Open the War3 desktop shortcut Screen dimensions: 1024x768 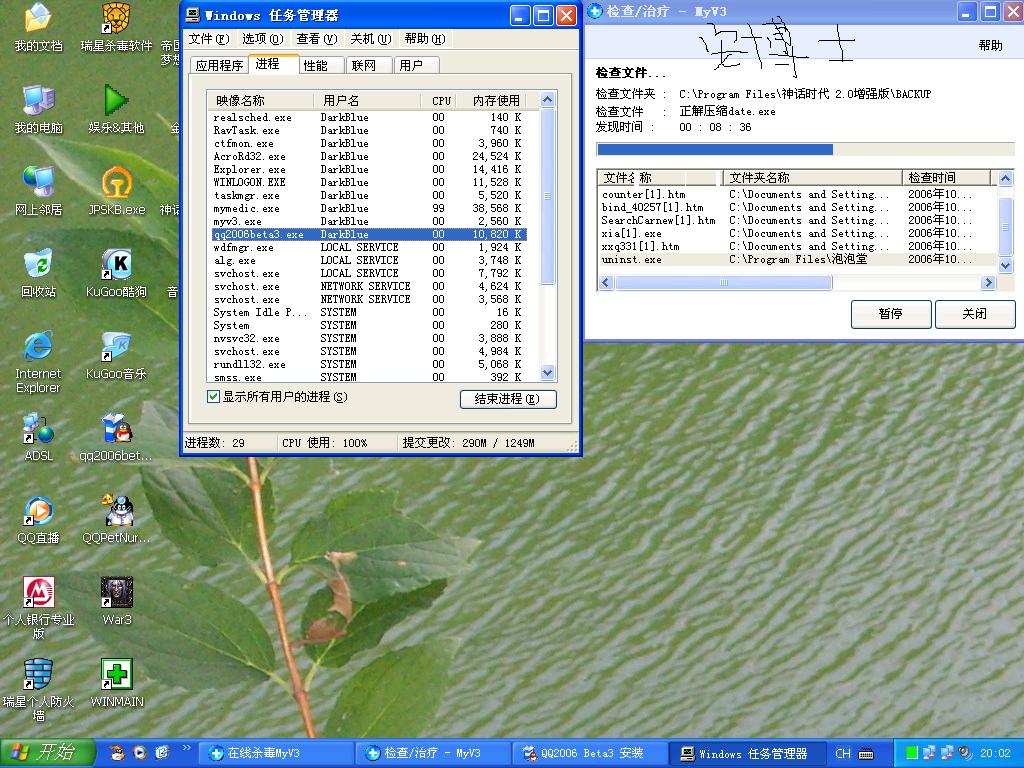click(117, 594)
